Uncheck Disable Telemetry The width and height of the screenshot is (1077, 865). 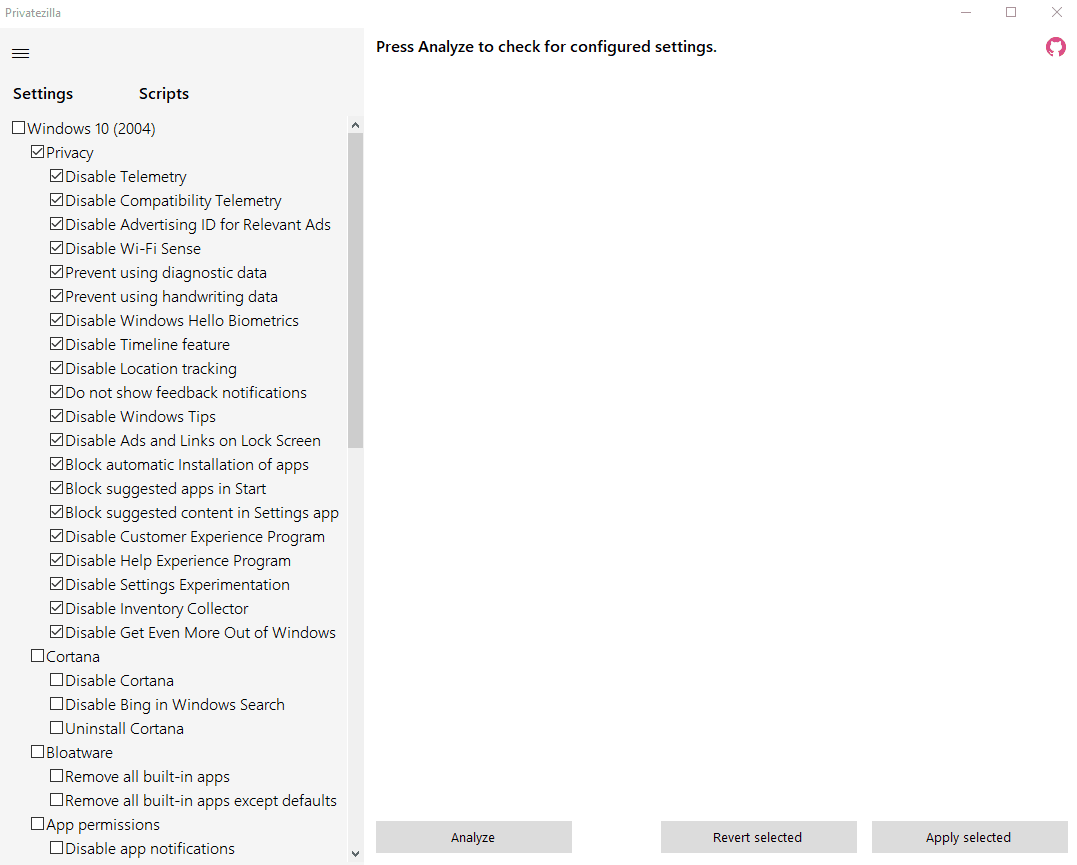(x=56, y=176)
